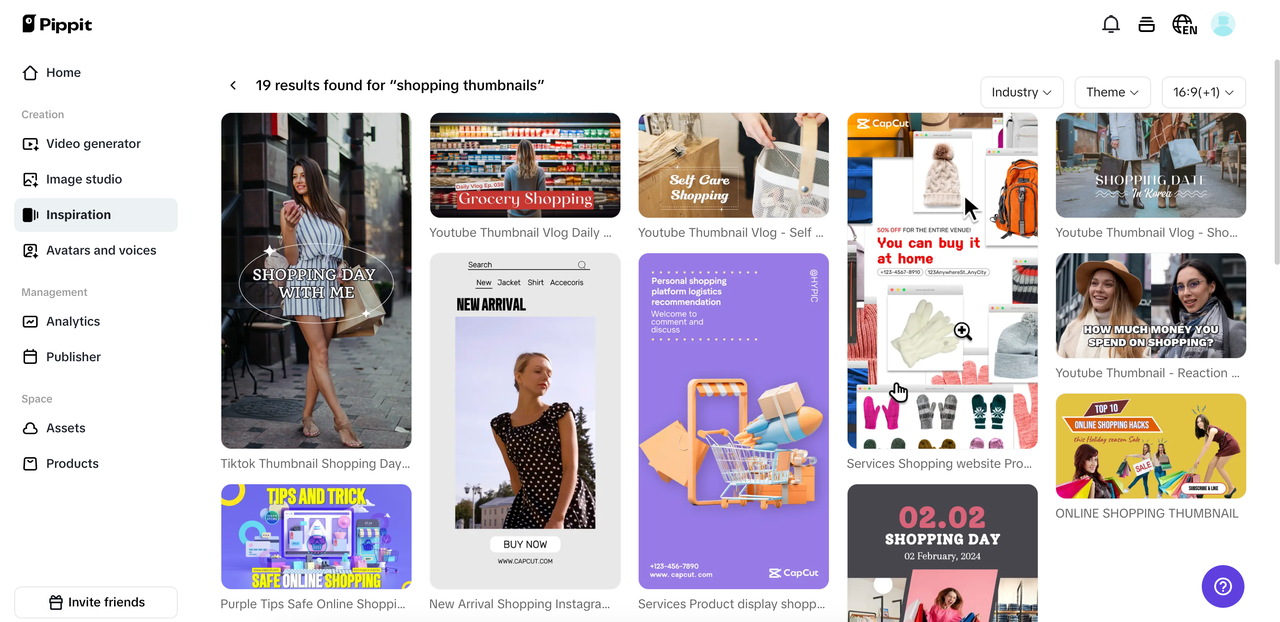Click the Pippit logo
This screenshot has height=622, width=1280.
[x=57, y=24]
